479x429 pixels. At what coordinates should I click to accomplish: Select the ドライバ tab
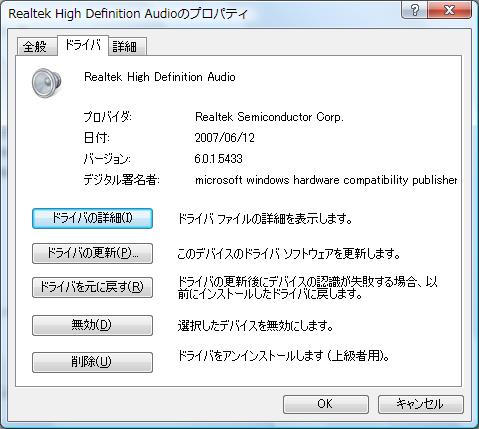pos(83,45)
